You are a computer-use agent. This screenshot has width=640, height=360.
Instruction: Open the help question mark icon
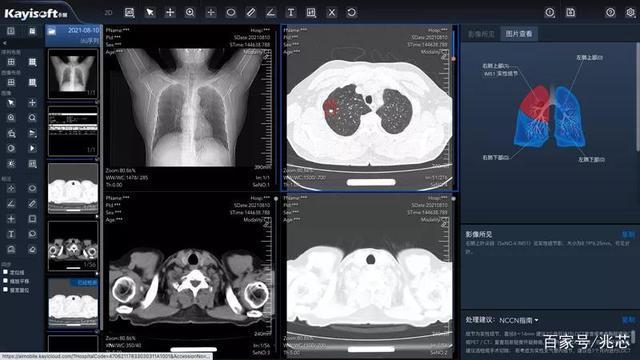610,13
